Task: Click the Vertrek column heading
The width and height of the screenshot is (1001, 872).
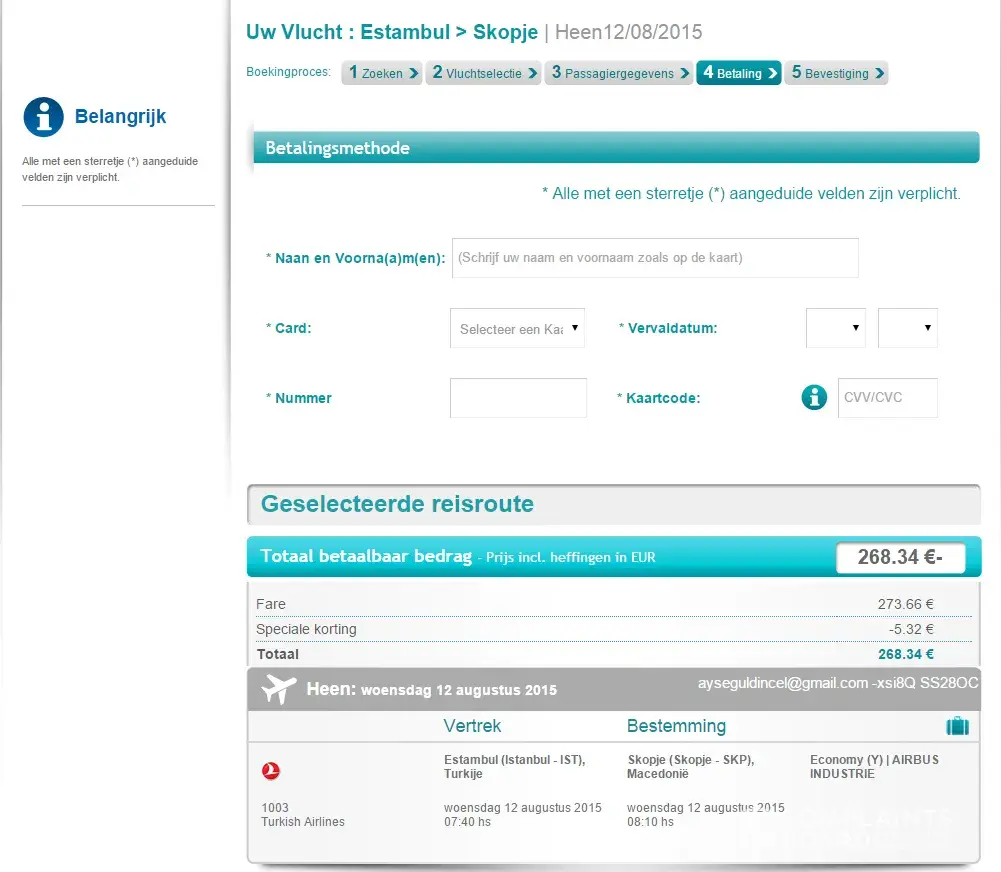Action: point(472,726)
